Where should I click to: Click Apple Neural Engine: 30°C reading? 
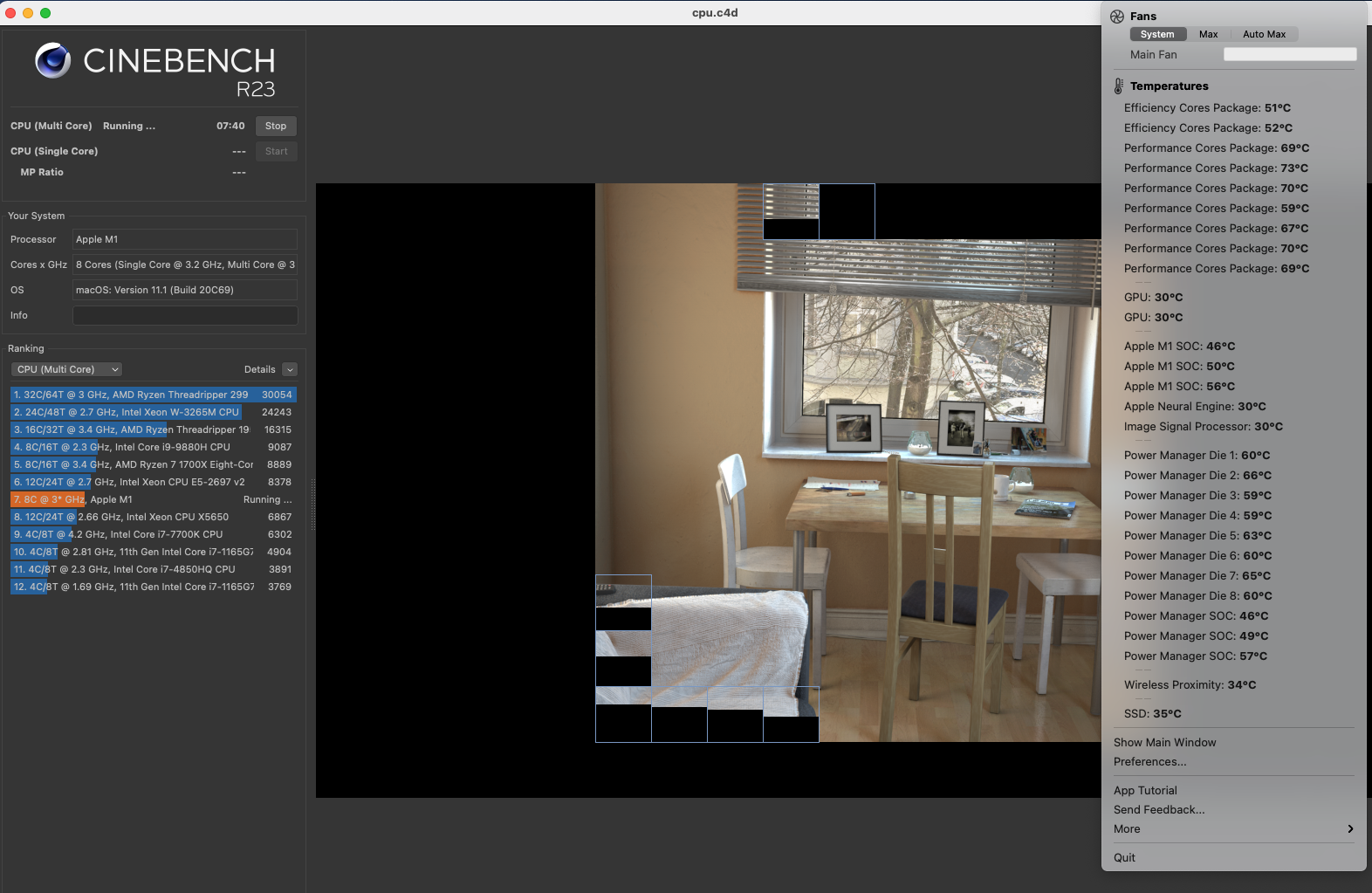[1195, 406]
